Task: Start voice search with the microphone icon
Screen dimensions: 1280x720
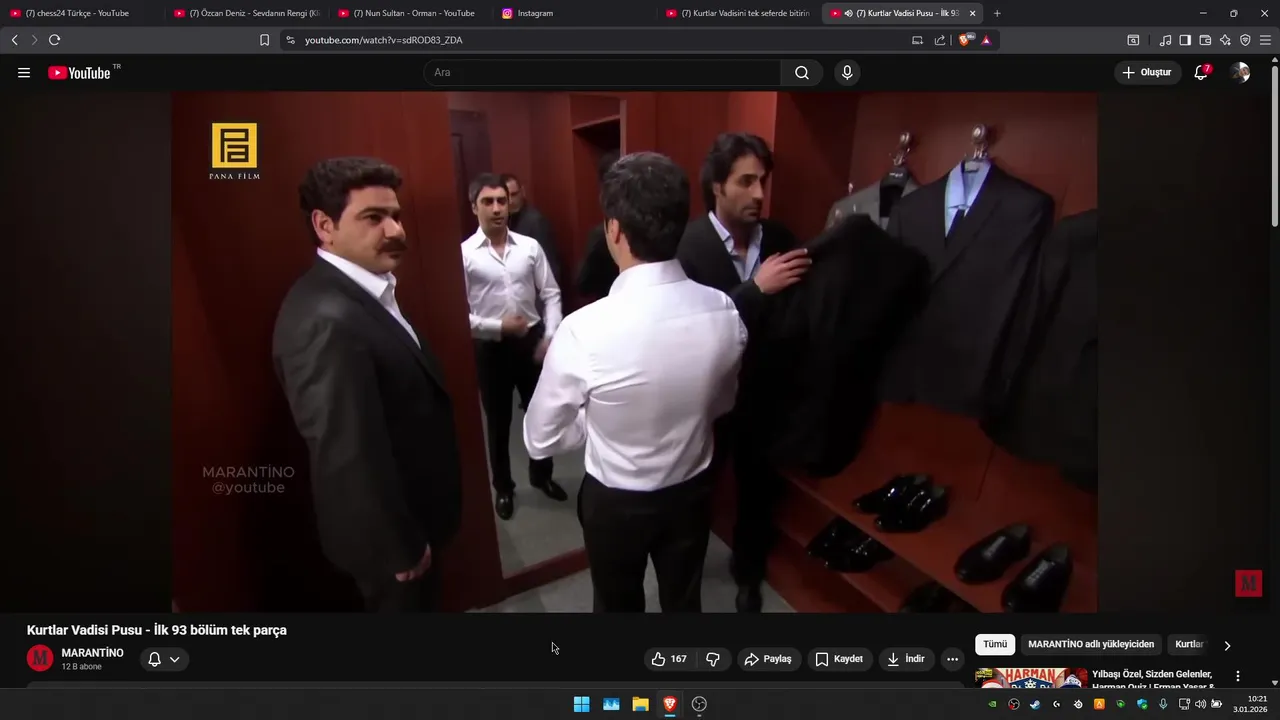Action: (847, 73)
